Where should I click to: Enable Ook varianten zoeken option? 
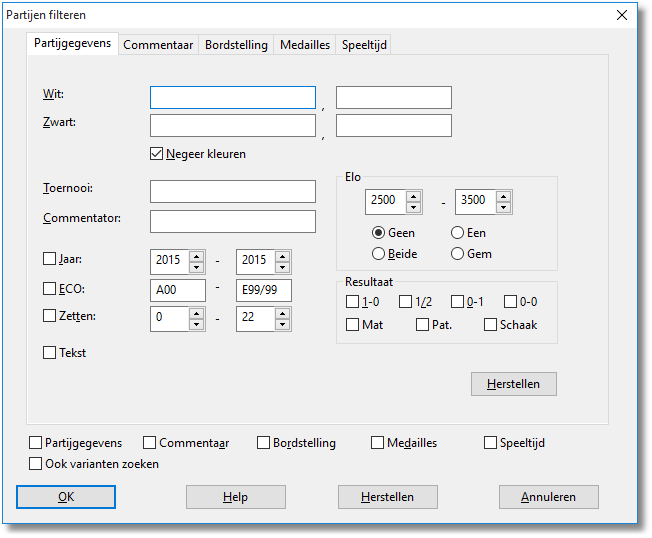[x=37, y=464]
